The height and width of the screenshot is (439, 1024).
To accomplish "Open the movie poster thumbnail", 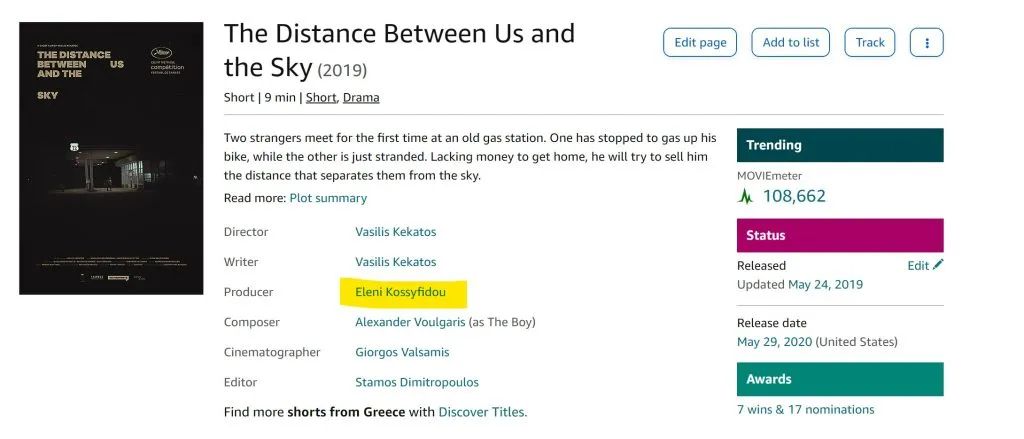I will coord(112,158).
